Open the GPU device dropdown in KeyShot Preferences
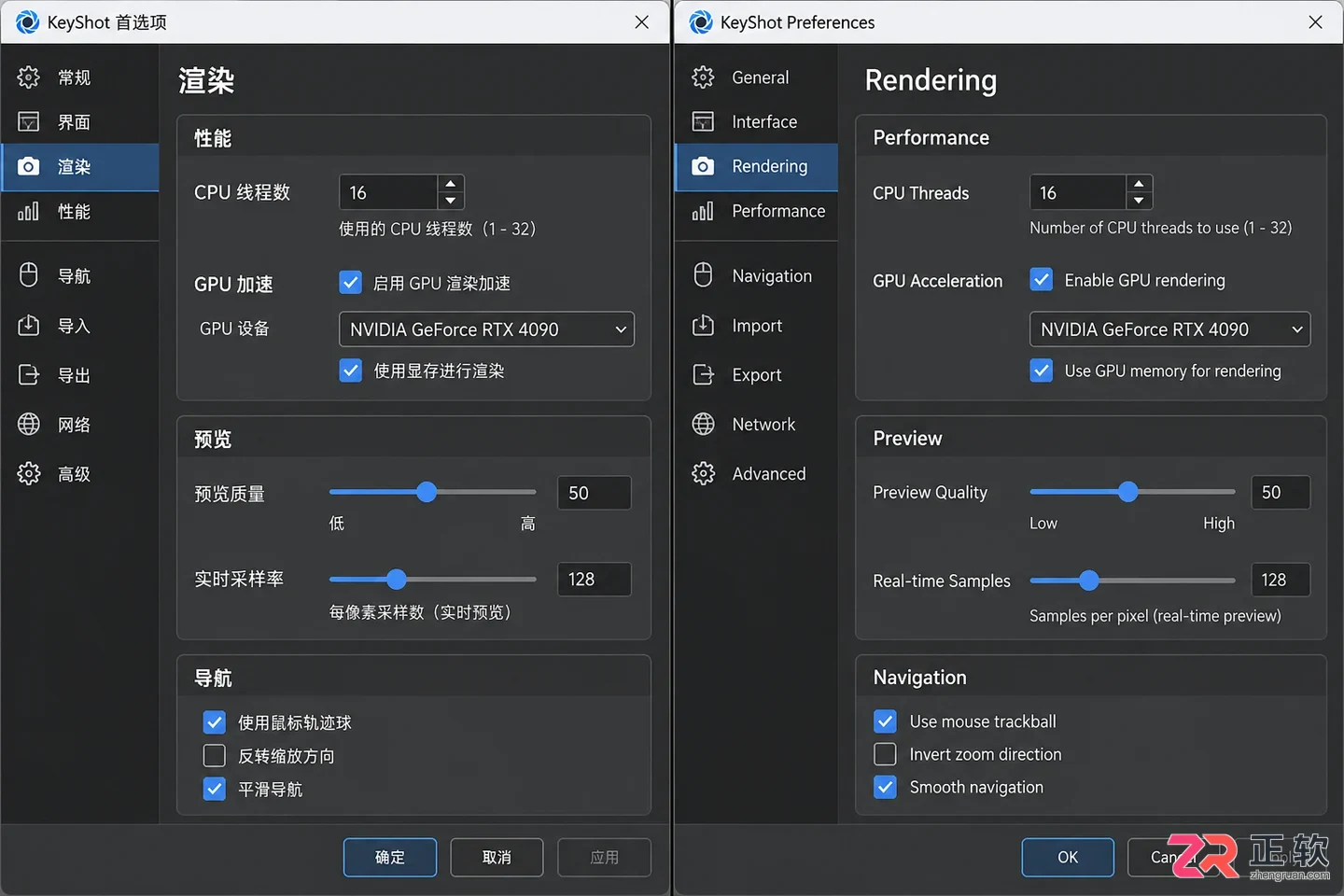The width and height of the screenshot is (1344, 896). (1170, 329)
